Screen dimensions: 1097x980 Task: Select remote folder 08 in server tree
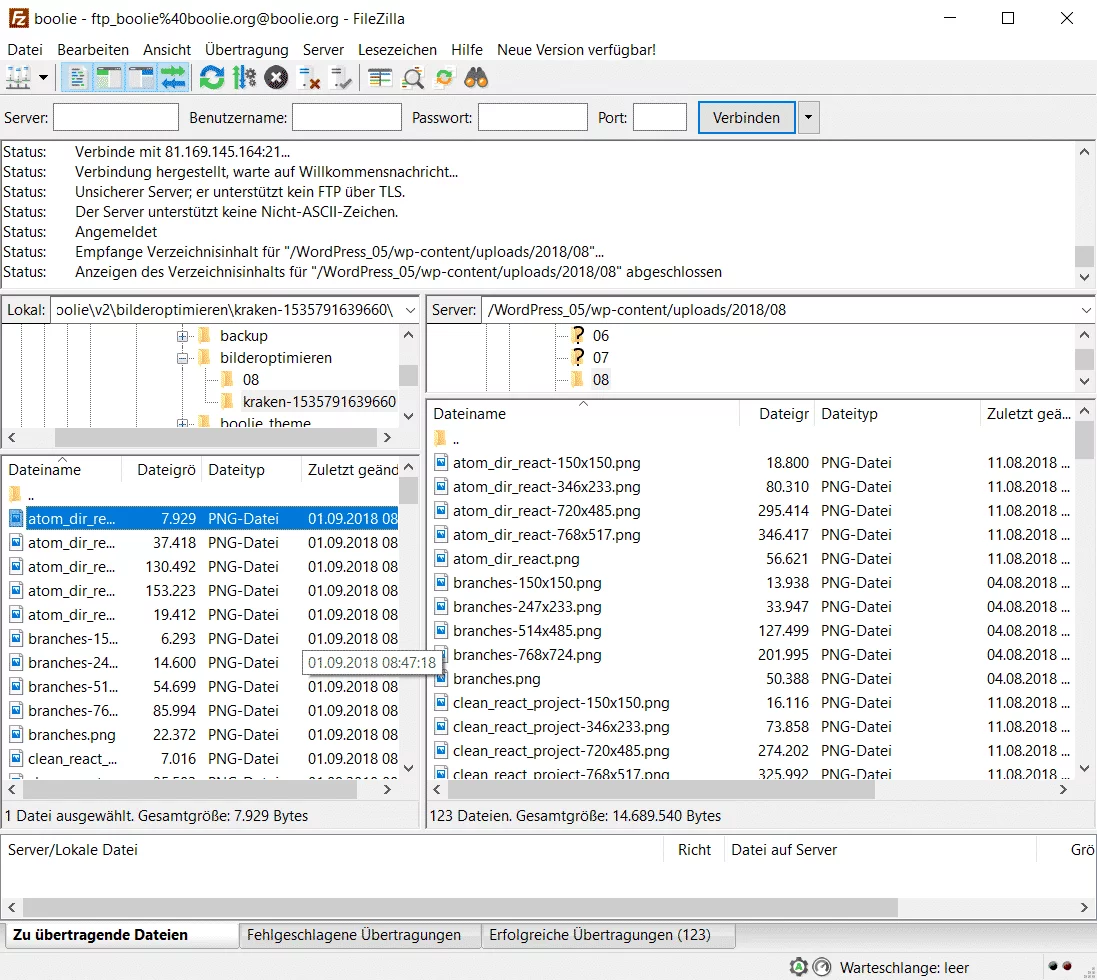pyautogui.click(x=600, y=380)
